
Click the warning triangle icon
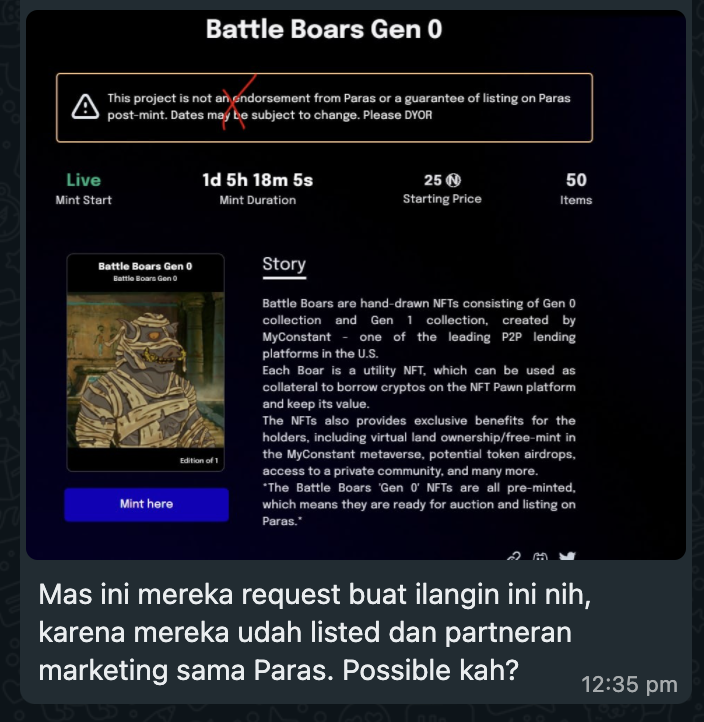pos(85,107)
